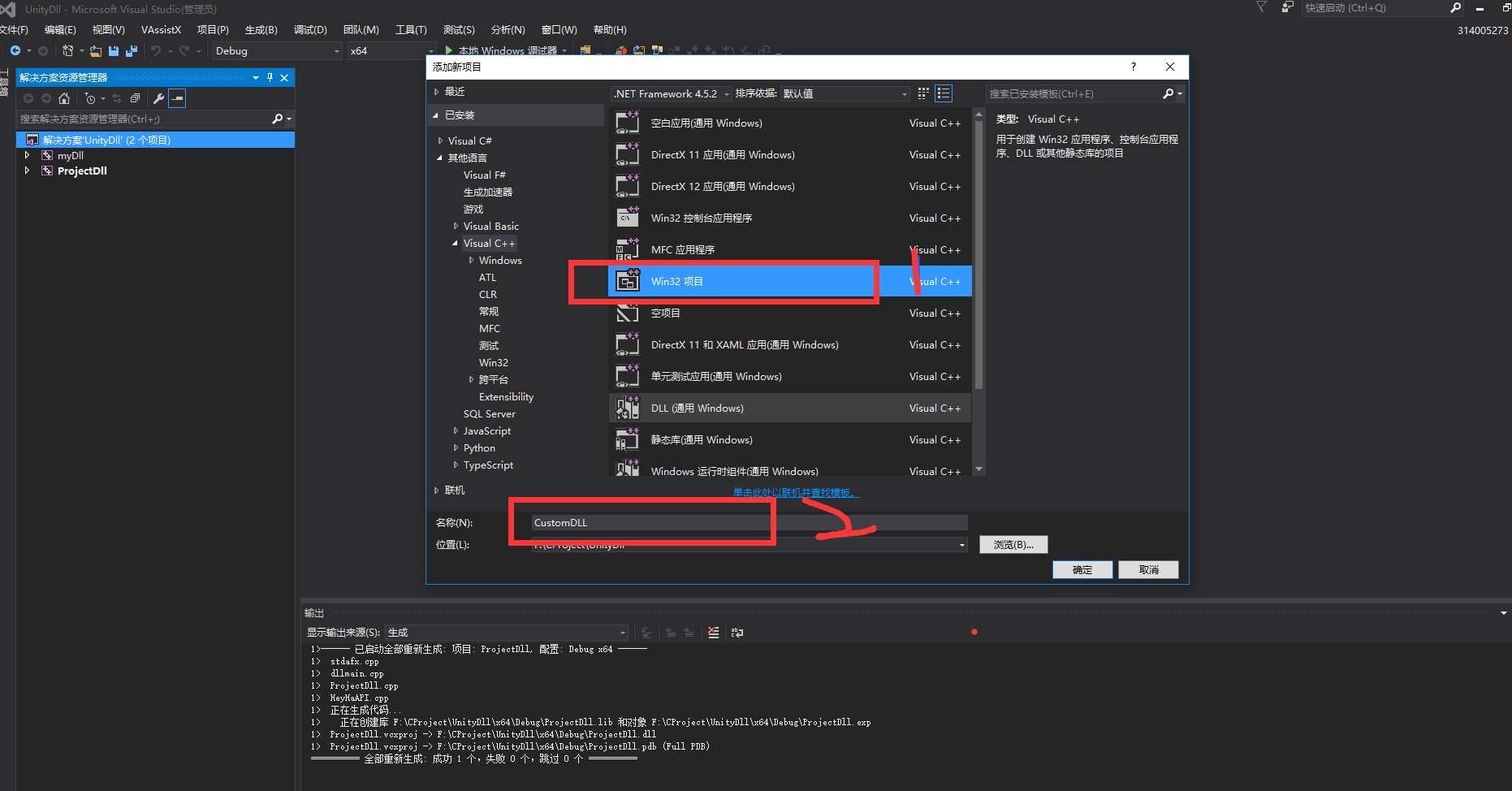This screenshot has height=791, width=1512.
Task: Open 生成(B) build menu
Action: tap(261, 29)
